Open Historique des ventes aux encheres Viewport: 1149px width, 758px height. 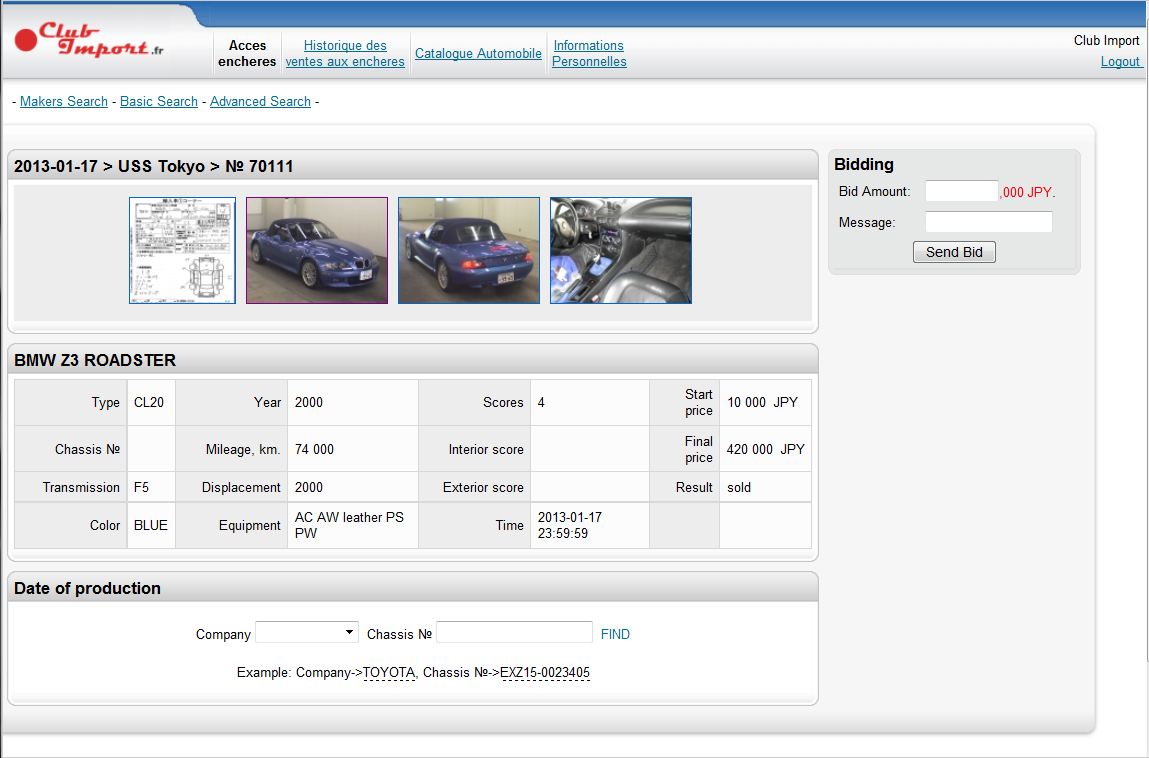tap(345, 53)
